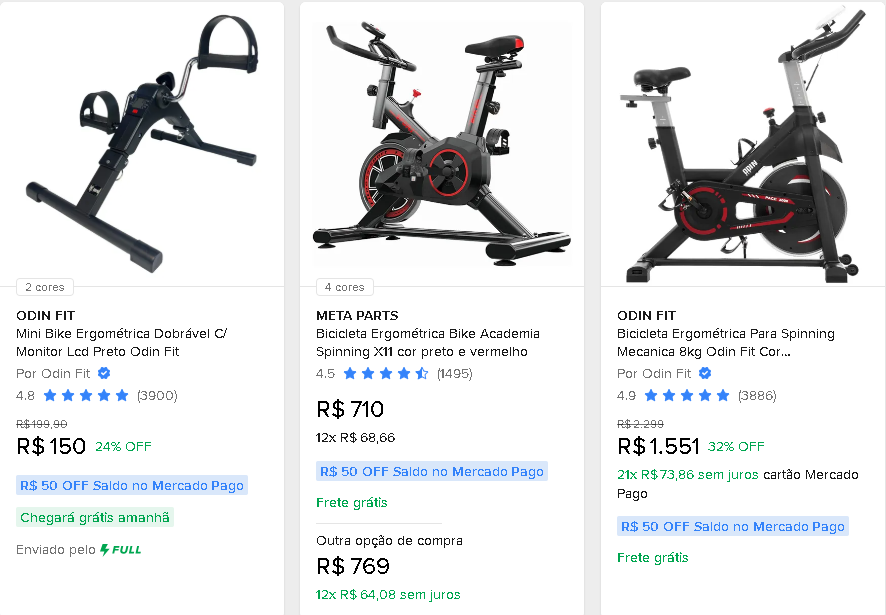The width and height of the screenshot is (886, 615).
Task: Select the R$ 769 other purchase option
Action: (353, 567)
